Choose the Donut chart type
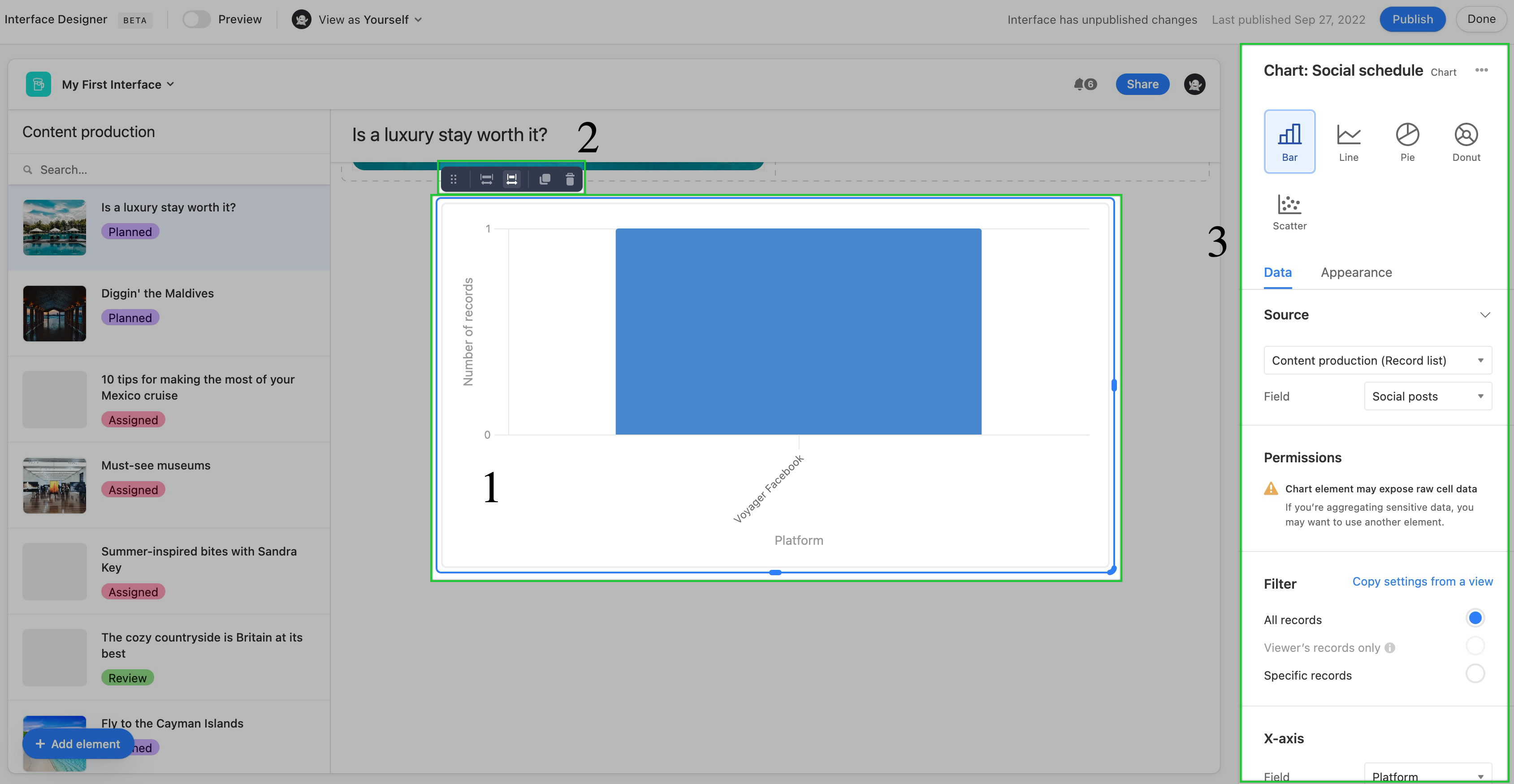This screenshot has width=1514, height=784. pos(1466,142)
